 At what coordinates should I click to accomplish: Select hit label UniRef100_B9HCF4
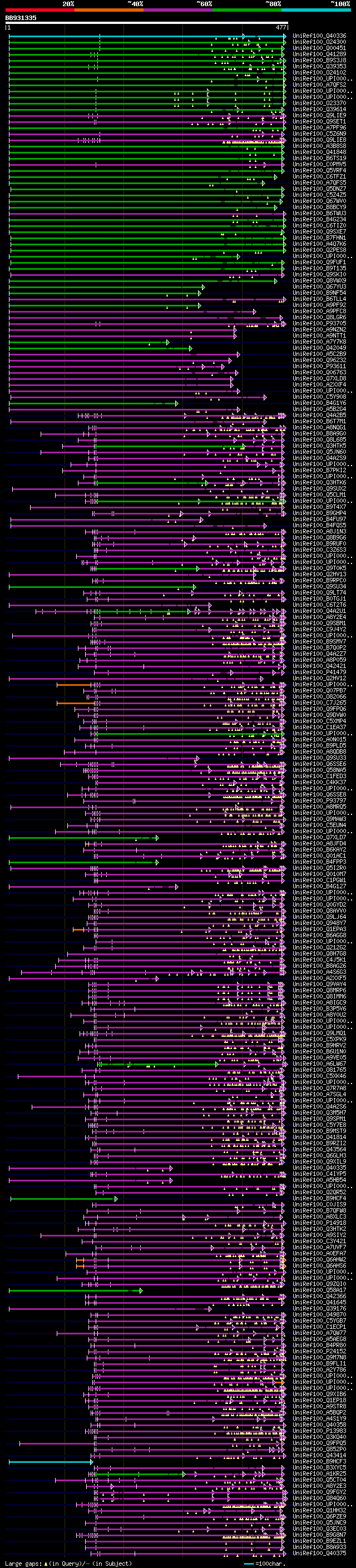(319, 1199)
